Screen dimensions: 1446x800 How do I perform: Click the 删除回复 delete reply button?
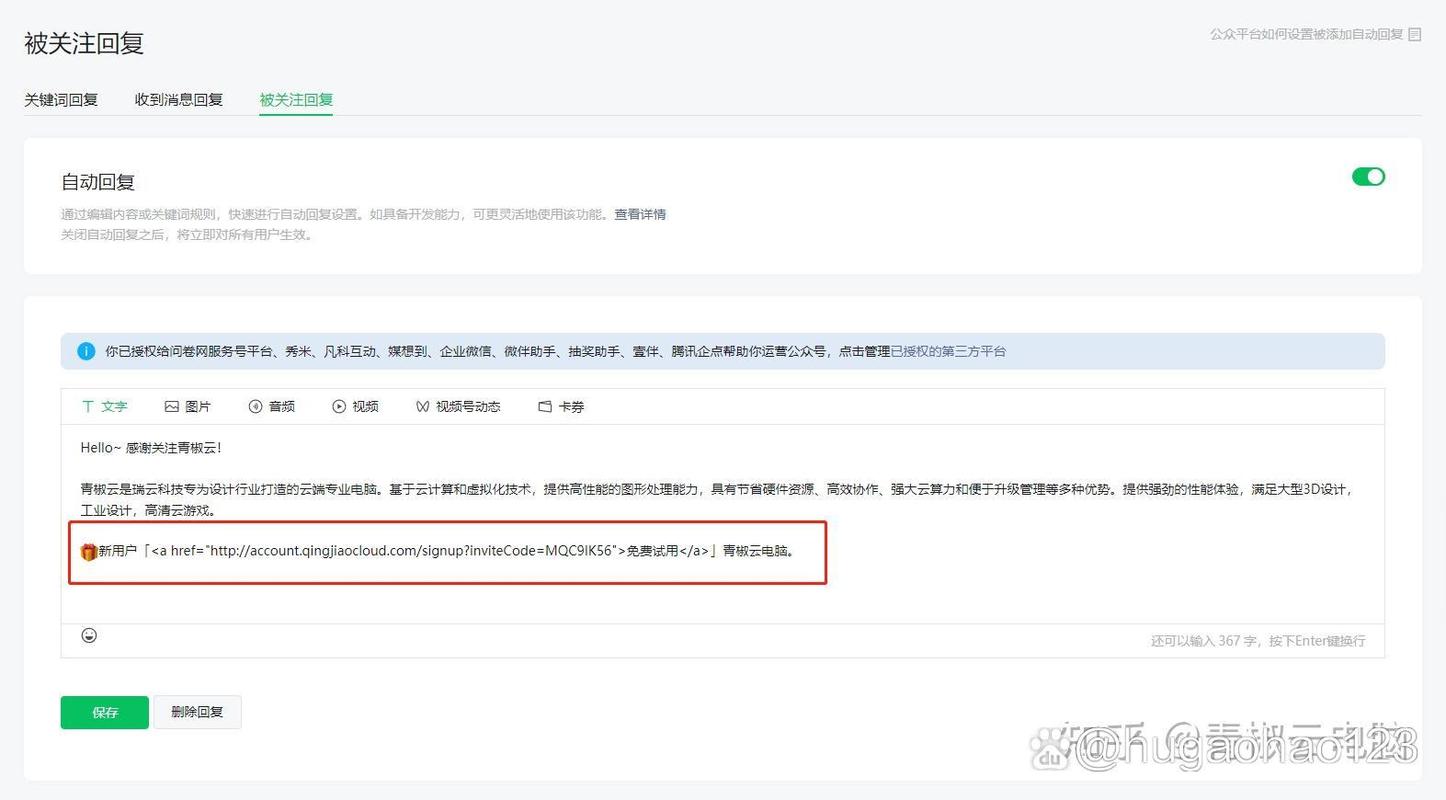(197, 712)
